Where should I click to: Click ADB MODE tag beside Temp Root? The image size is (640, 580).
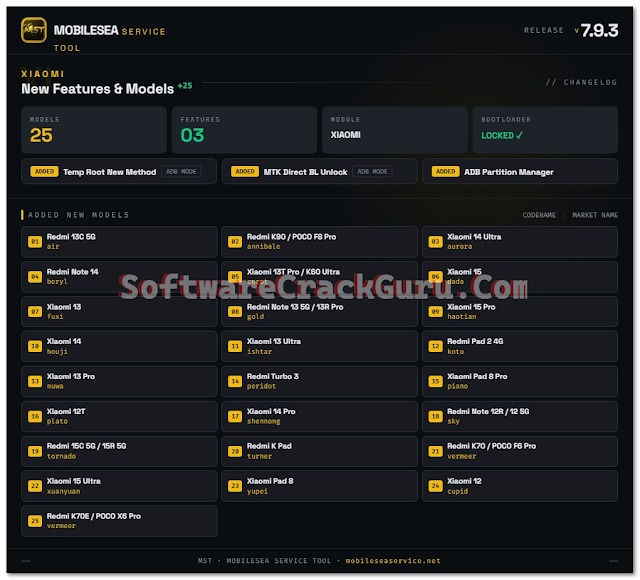pyautogui.click(x=181, y=171)
